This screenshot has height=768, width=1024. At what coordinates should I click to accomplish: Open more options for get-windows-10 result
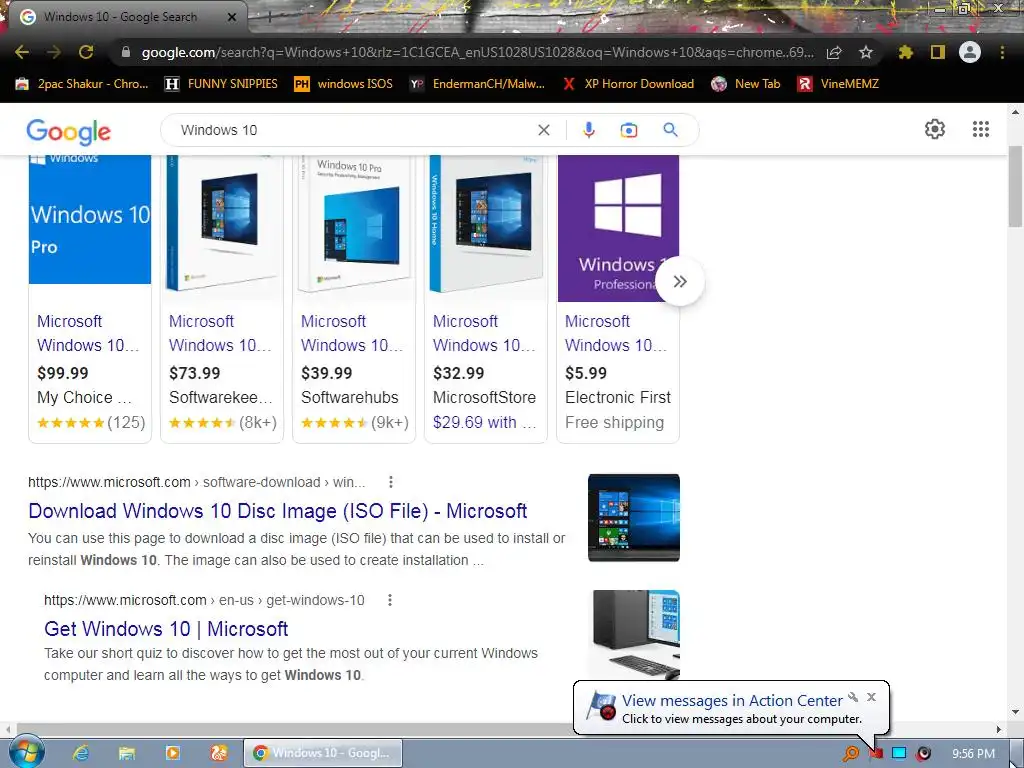tap(390, 600)
